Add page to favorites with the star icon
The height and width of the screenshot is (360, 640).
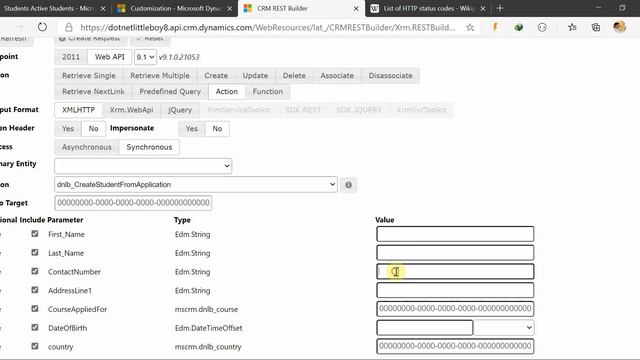coord(470,27)
